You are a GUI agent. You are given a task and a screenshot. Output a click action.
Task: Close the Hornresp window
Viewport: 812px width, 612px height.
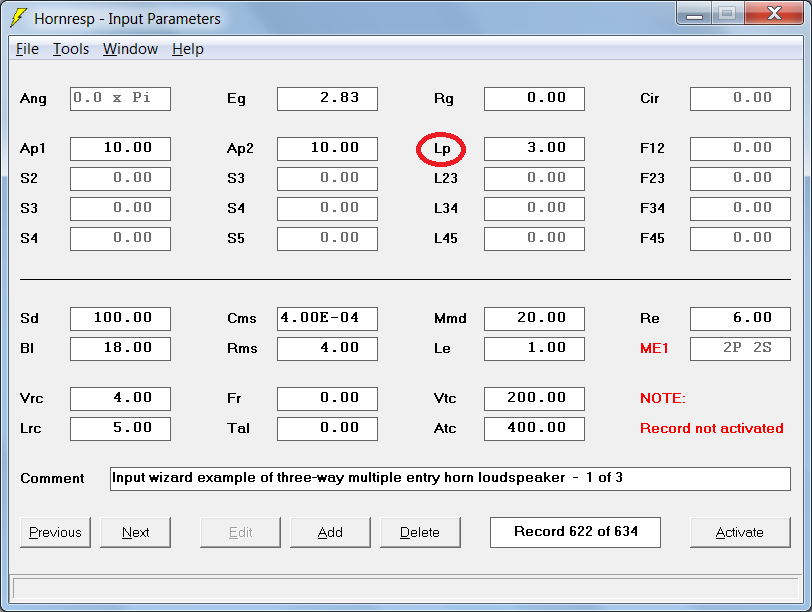click(x=774, y=13)
